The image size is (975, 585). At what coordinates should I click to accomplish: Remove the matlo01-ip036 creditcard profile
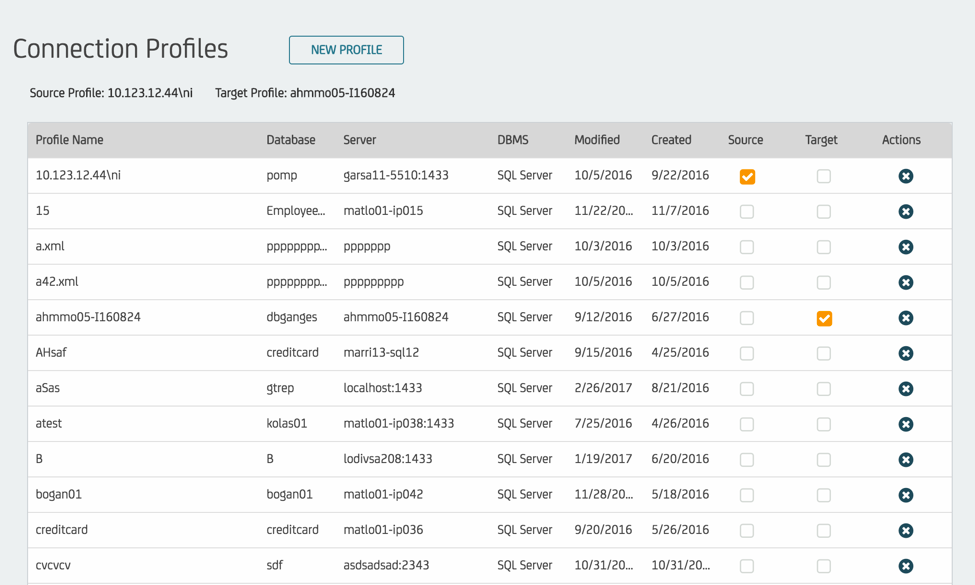point(905,531)
